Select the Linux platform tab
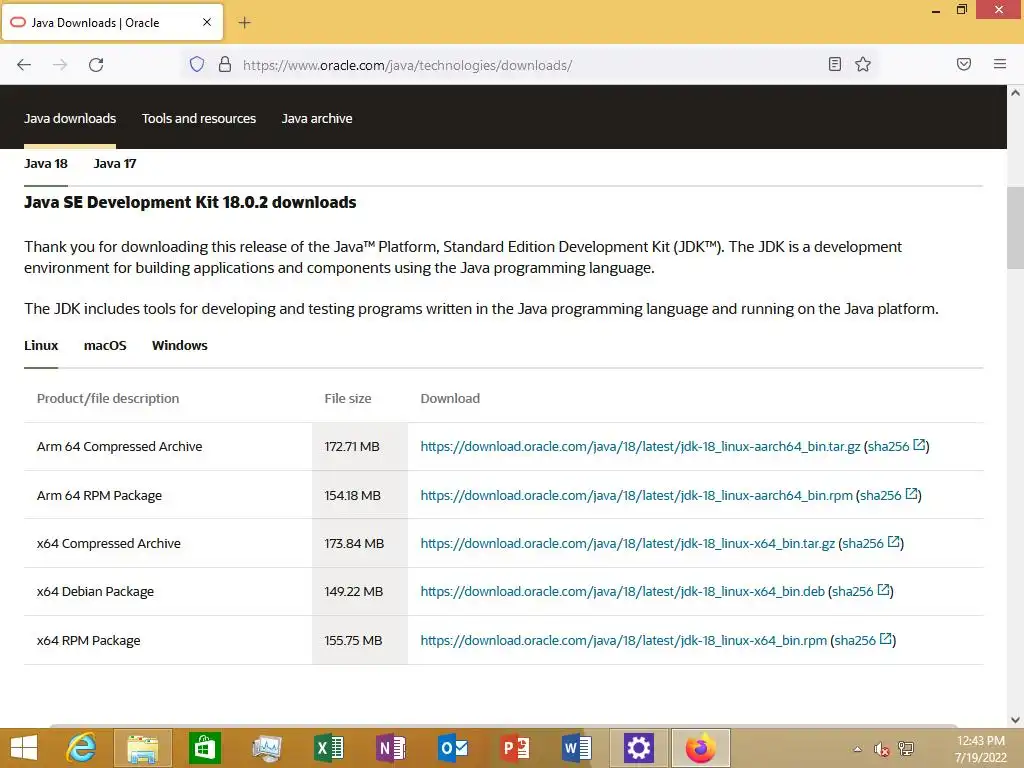 coord(41,345)
